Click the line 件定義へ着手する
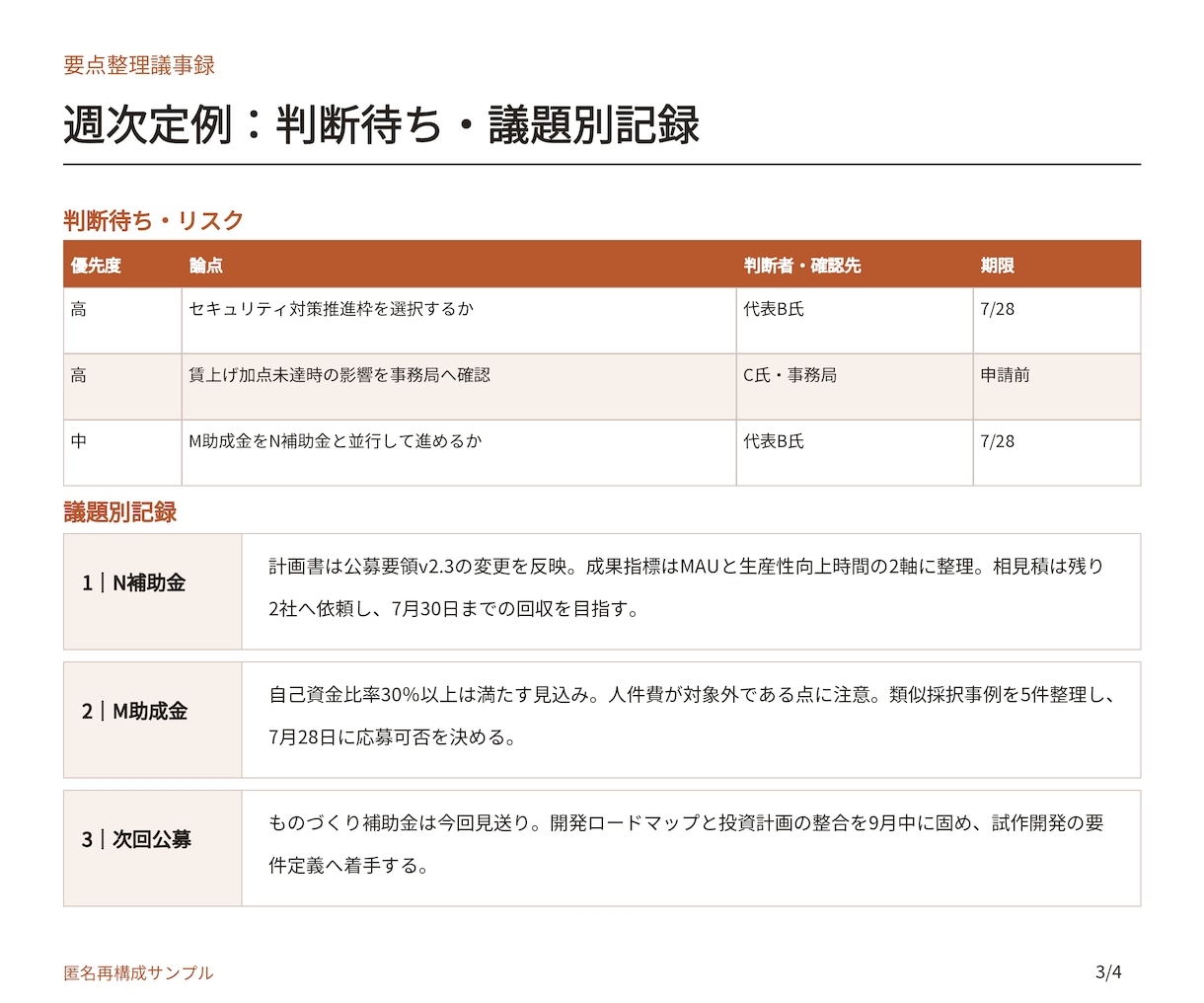1204x1003 pixels. tap(349, 866)
